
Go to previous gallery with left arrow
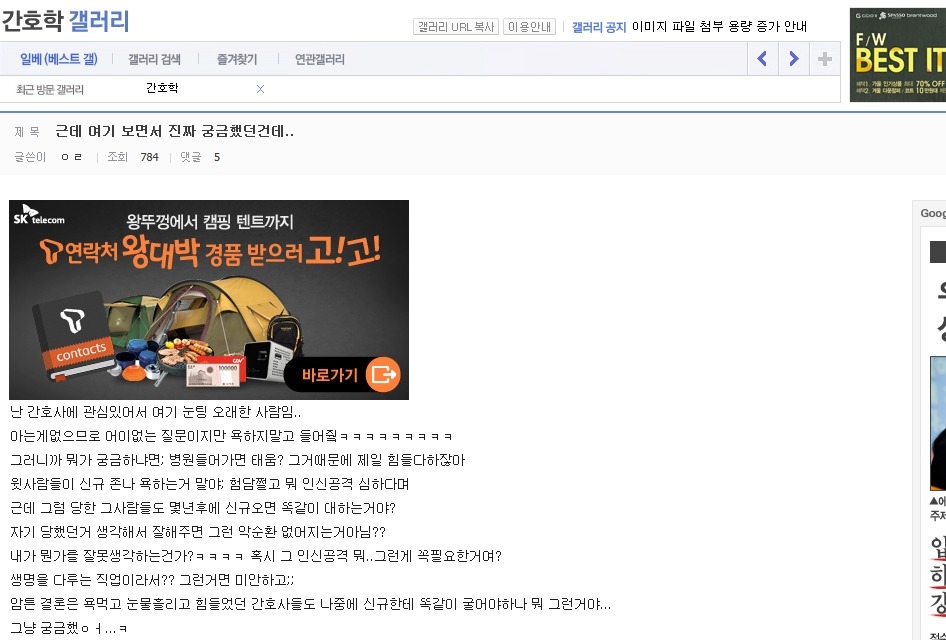[763, 59]
